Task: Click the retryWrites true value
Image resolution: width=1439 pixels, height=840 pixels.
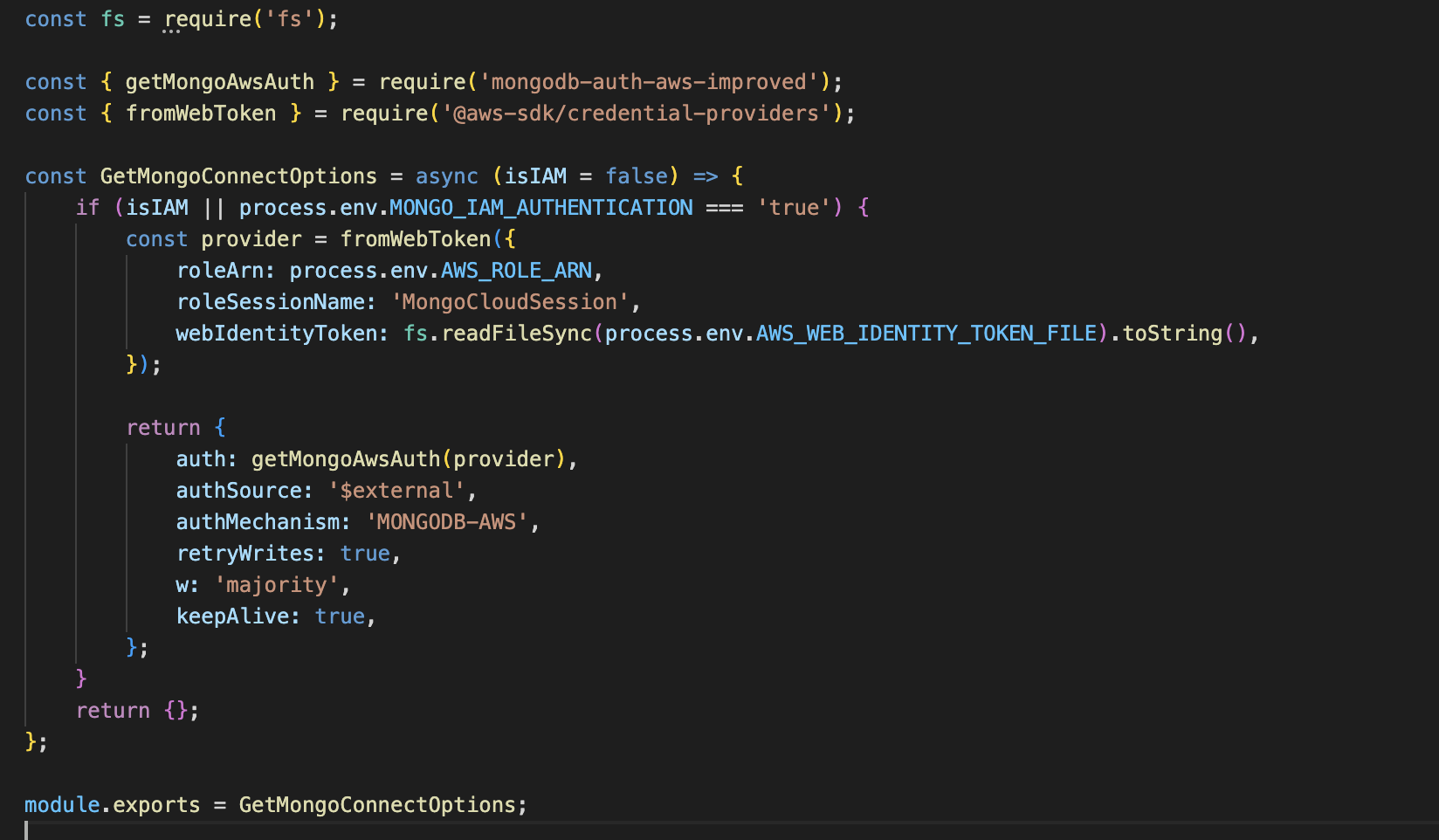Action: coord(365,553)
